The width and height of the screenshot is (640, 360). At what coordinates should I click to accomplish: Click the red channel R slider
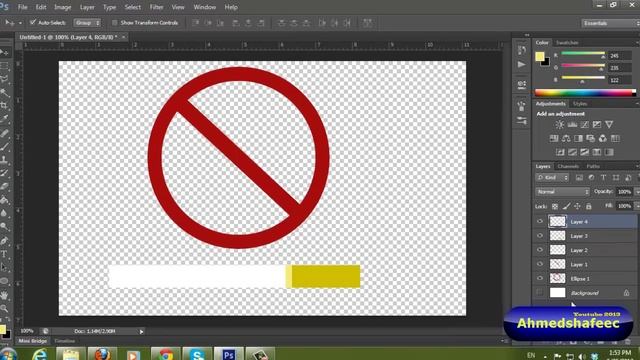point(583,54)
